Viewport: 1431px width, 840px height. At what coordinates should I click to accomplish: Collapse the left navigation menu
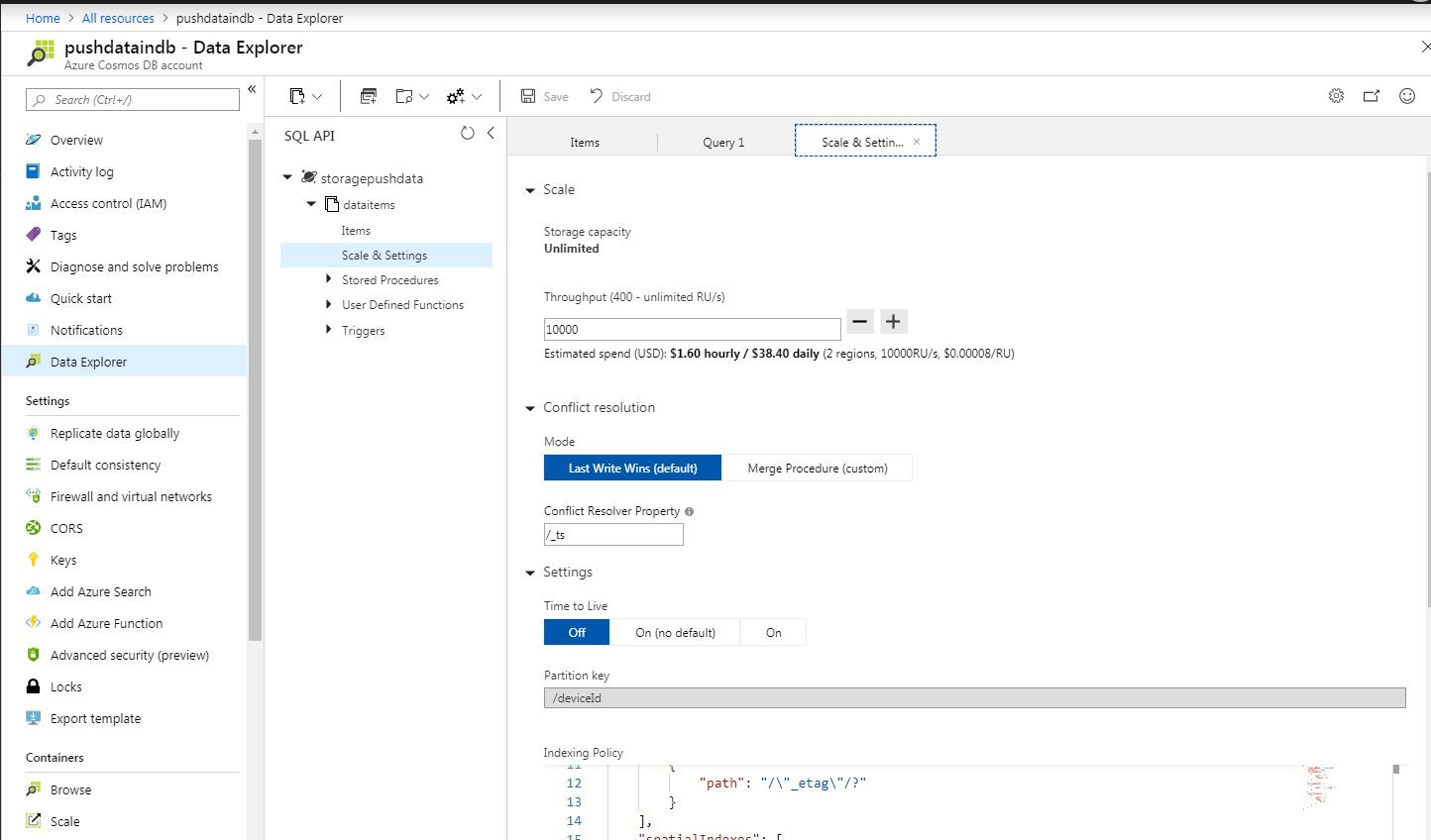pyautogui.click(x=252, y=89)
